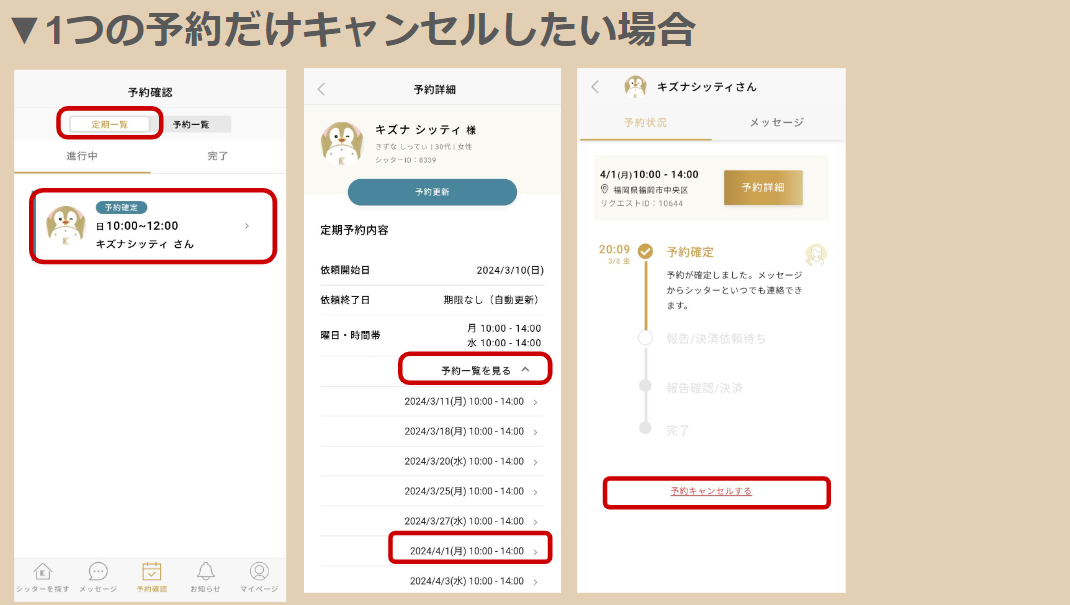Select 予約確認 calendar icon in bottom nav
This screenshot has height=605, width=1070.
tap(151, 572)
